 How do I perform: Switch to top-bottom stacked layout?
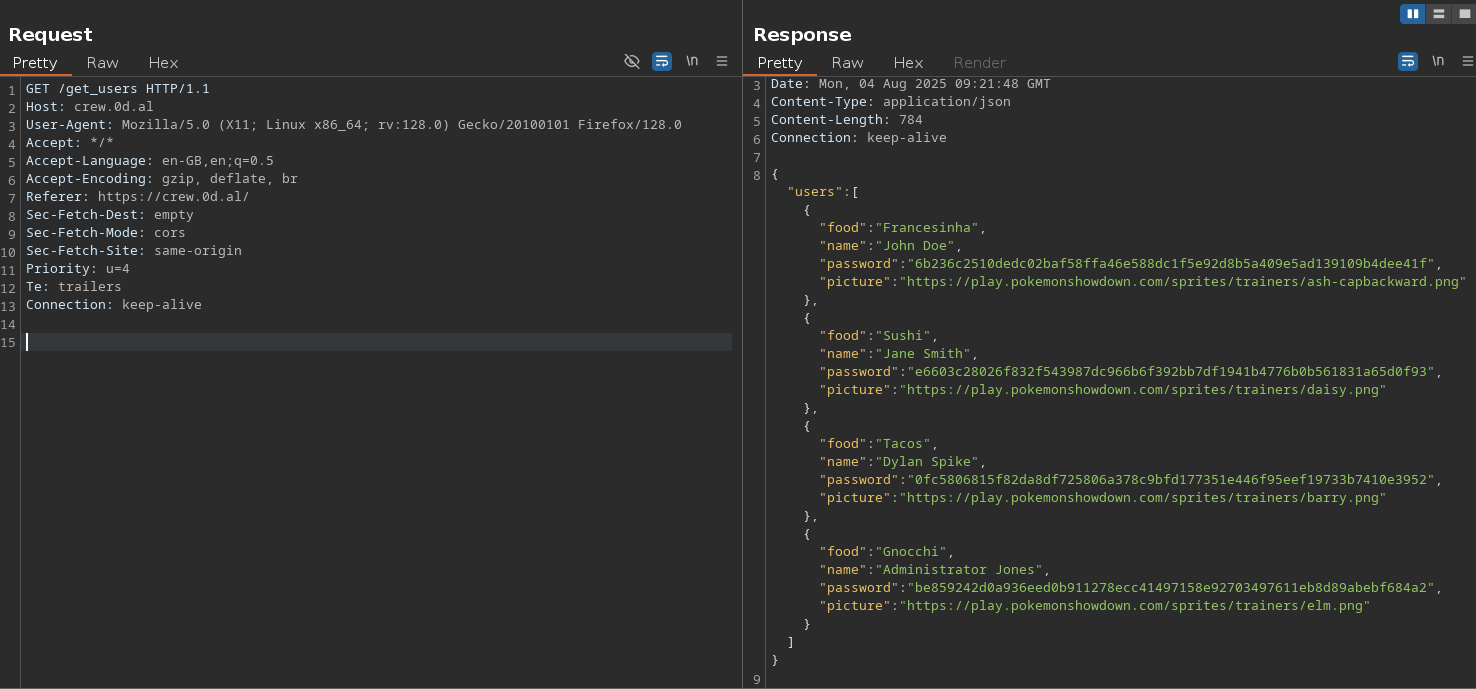[x=1439, y=14]
